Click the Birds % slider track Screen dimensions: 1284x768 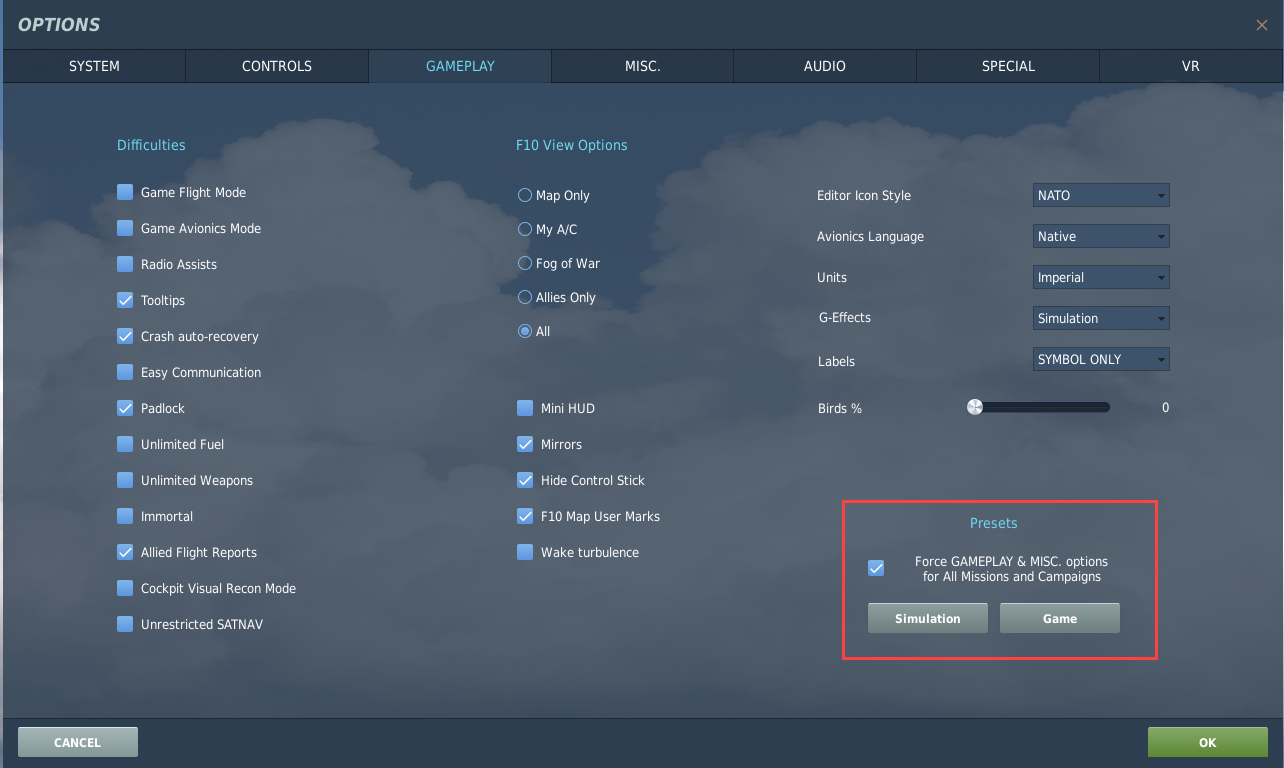click(1040, 407)
